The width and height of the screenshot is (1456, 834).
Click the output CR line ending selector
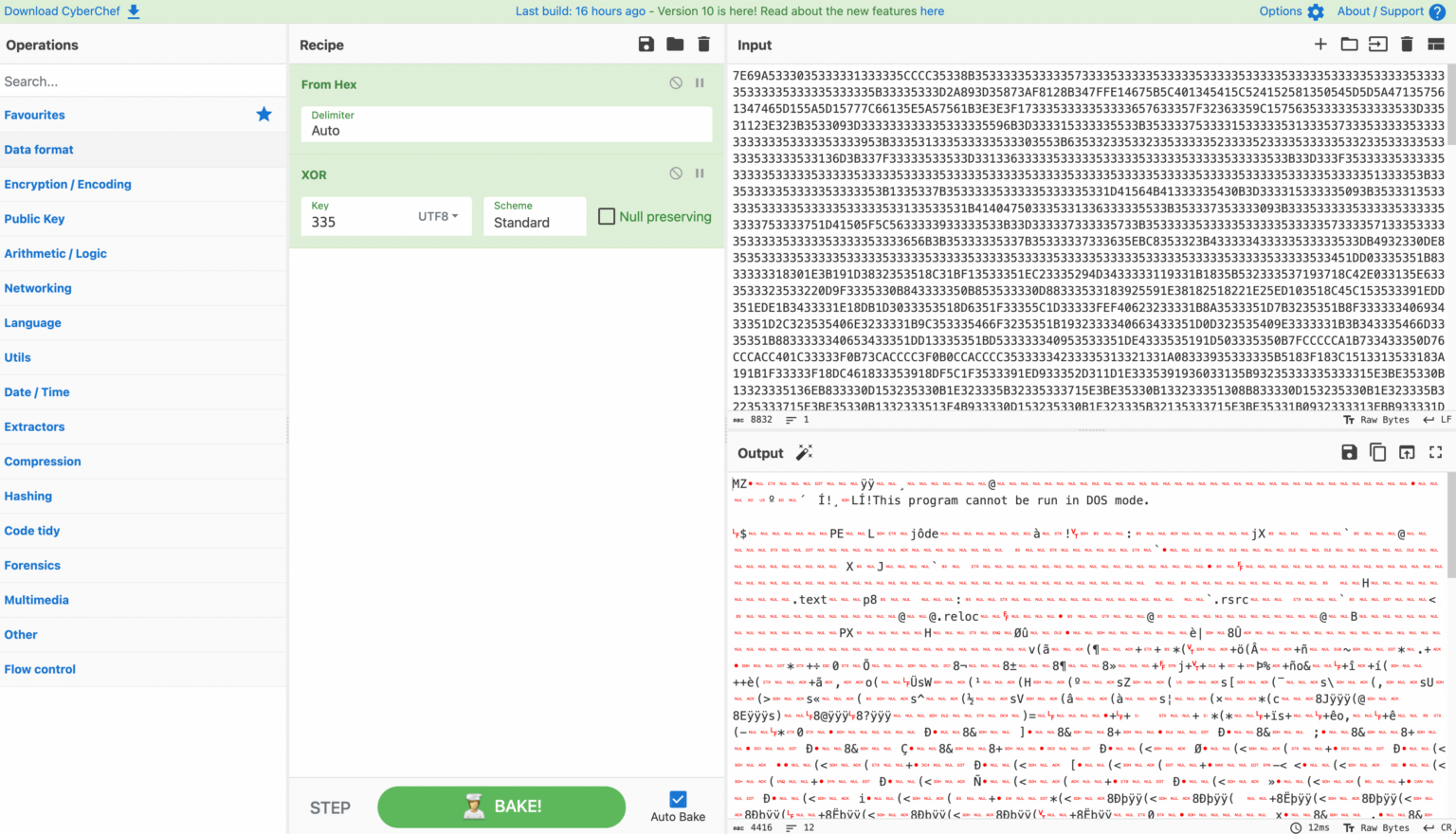[x=1437, y=827]
